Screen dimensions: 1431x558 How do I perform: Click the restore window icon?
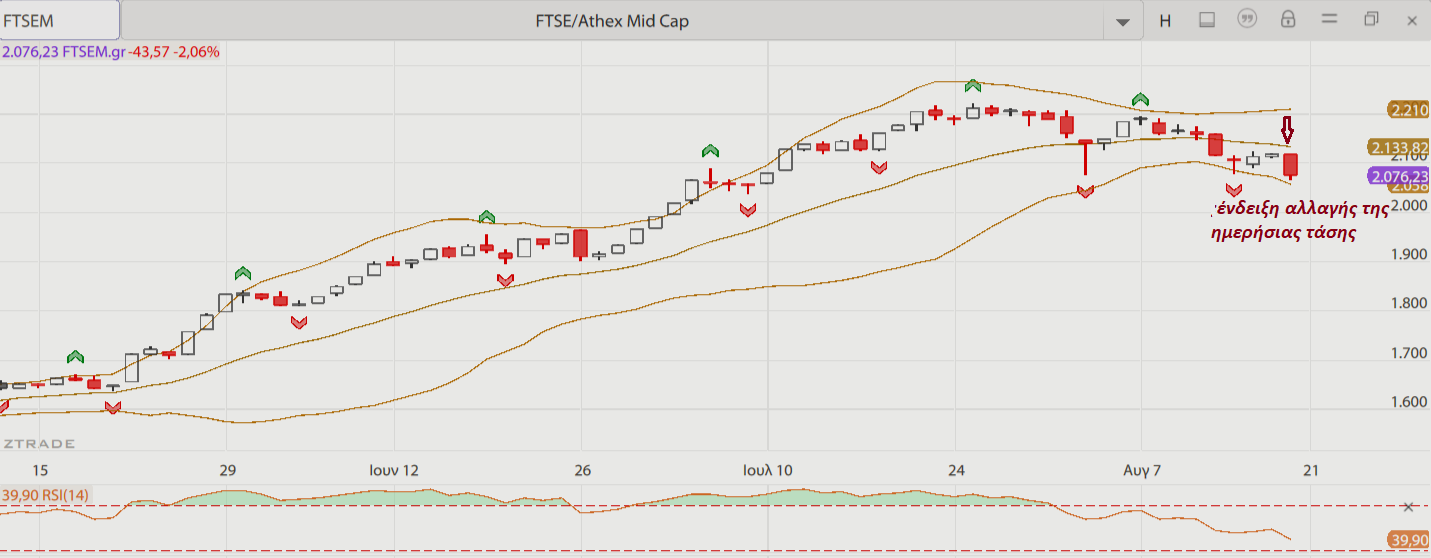pos(1371,19)
